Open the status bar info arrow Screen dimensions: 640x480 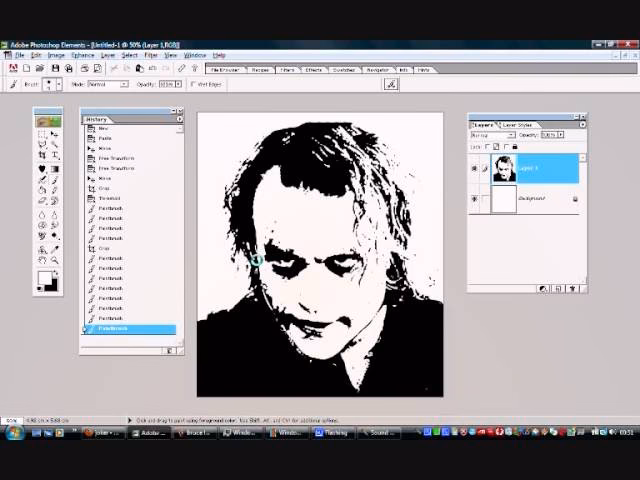pos(130,420)
